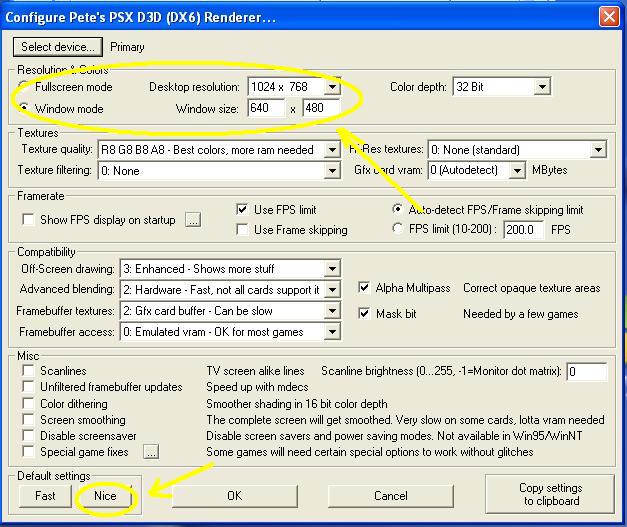Apply the Fast default settings
Viewport: 627px width, 527px height.
point(45,496)
